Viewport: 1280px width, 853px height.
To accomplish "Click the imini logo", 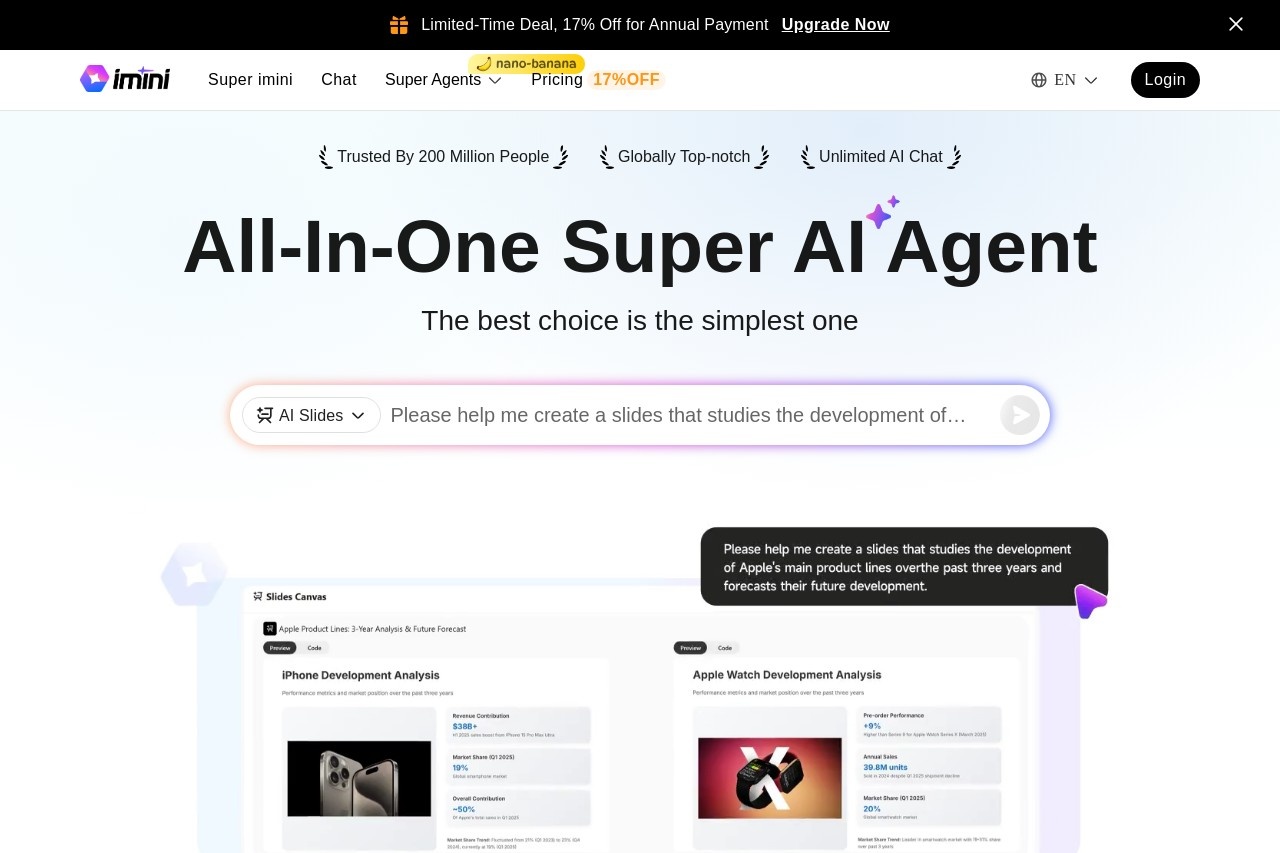I will coord(125,79).
